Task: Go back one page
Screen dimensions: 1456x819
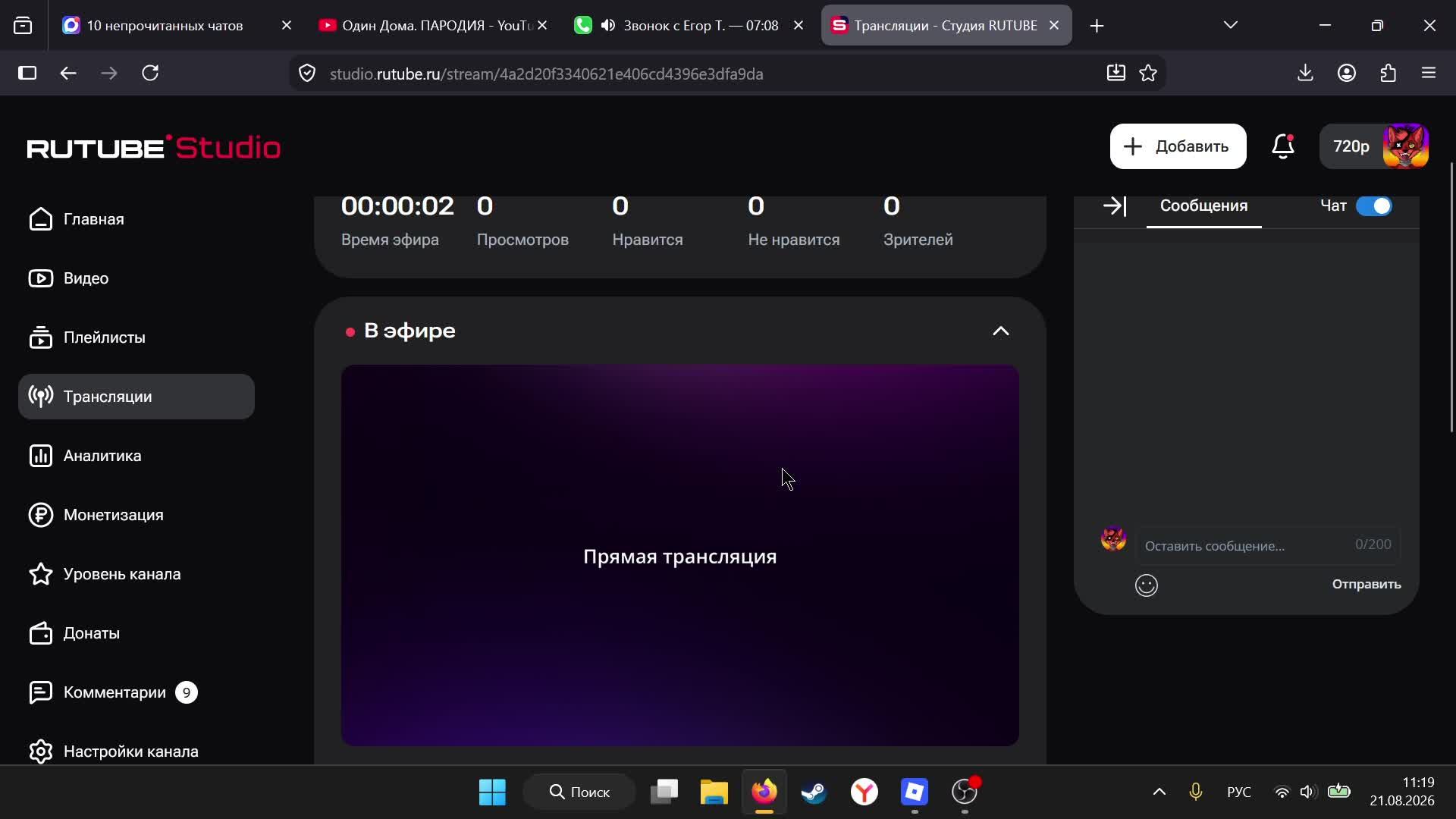Action: click(68, 74)
